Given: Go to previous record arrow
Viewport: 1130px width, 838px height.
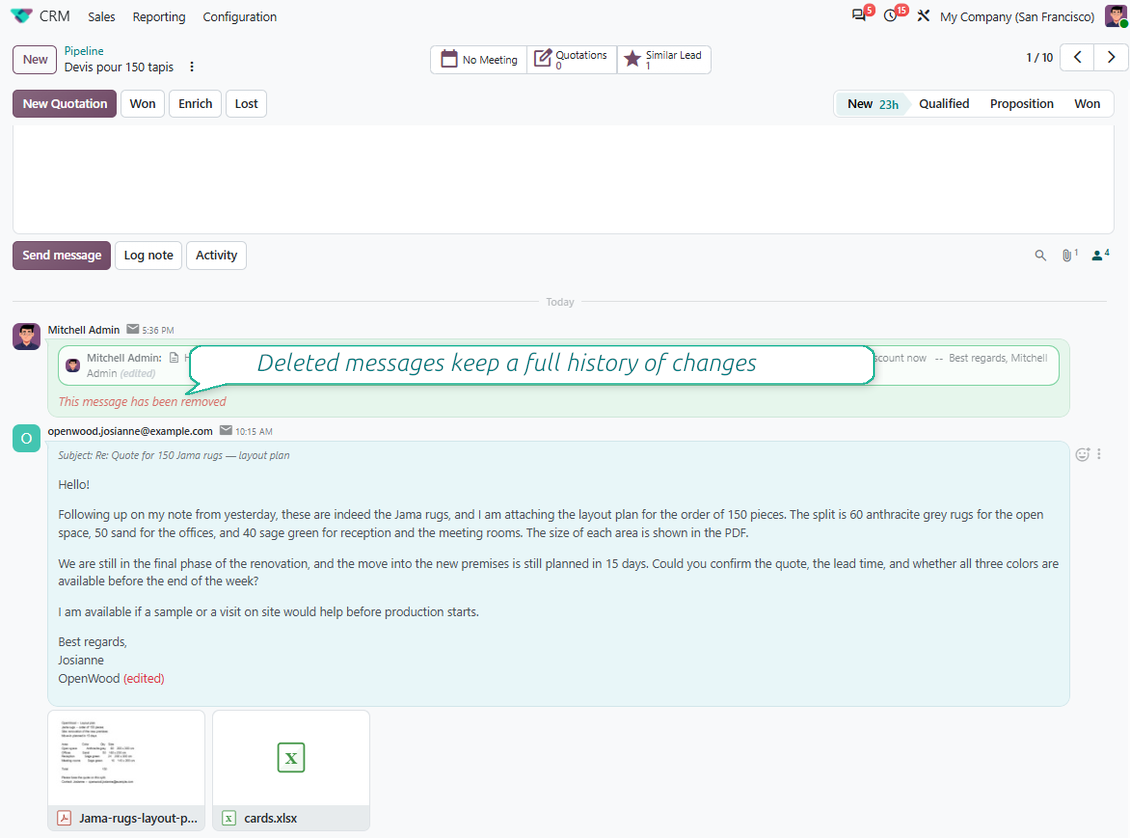Looking at the screenshot, I should 1077,57.
